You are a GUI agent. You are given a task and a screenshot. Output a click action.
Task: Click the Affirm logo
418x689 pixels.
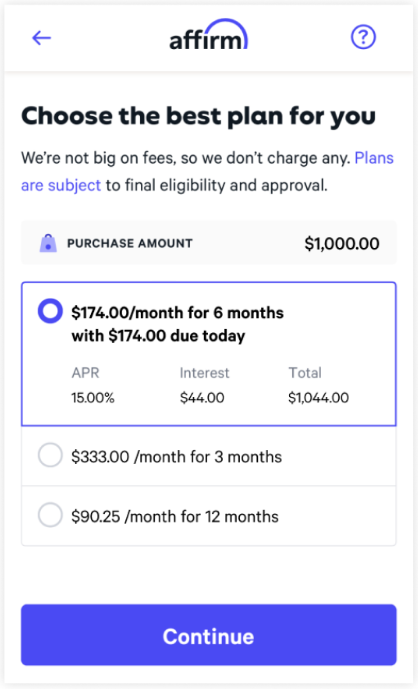tap(208, 35)
